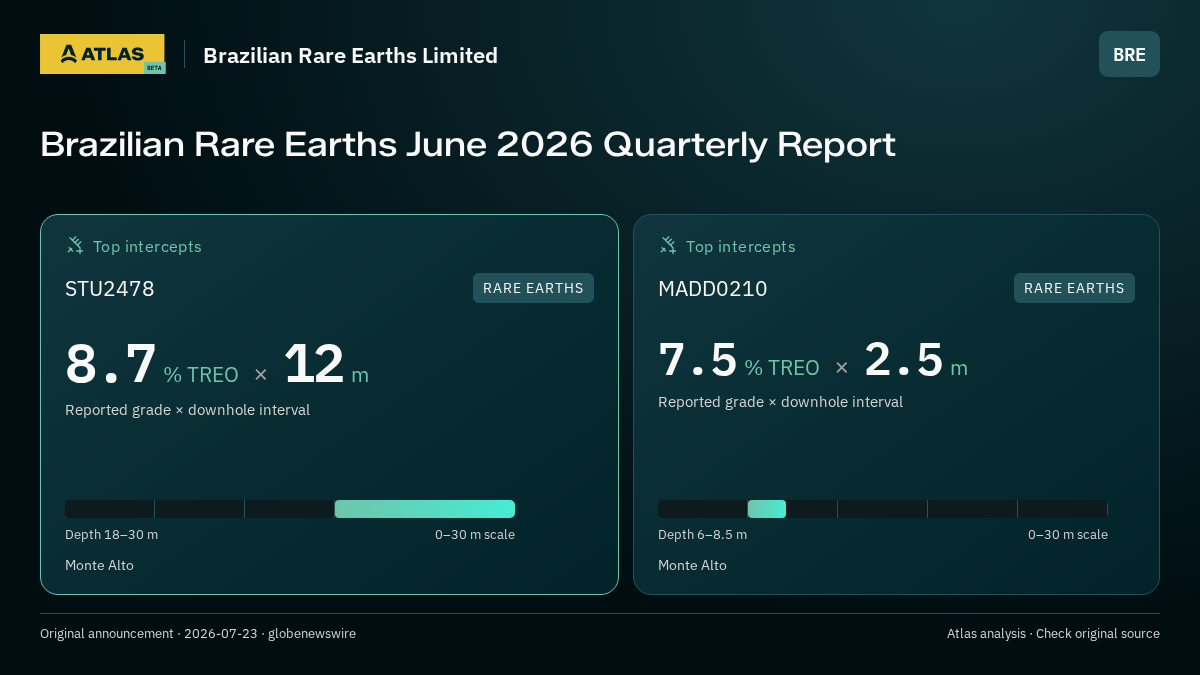Viewport: 1200px width, 675px height.
Task: Click the 2.5 m interval value
Action: point(916,360)
